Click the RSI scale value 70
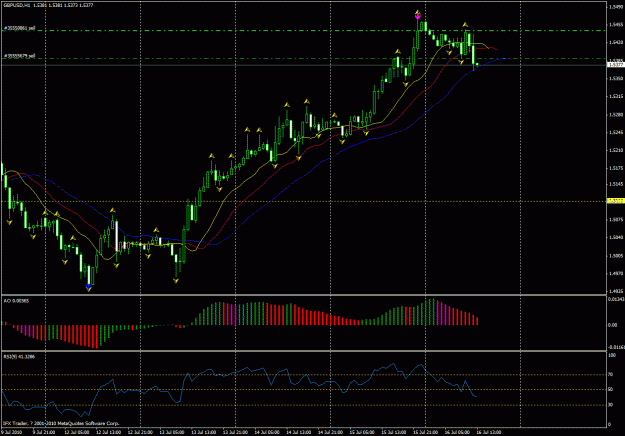The width and height of the screenshot is (625, 436). click(611, 375)
